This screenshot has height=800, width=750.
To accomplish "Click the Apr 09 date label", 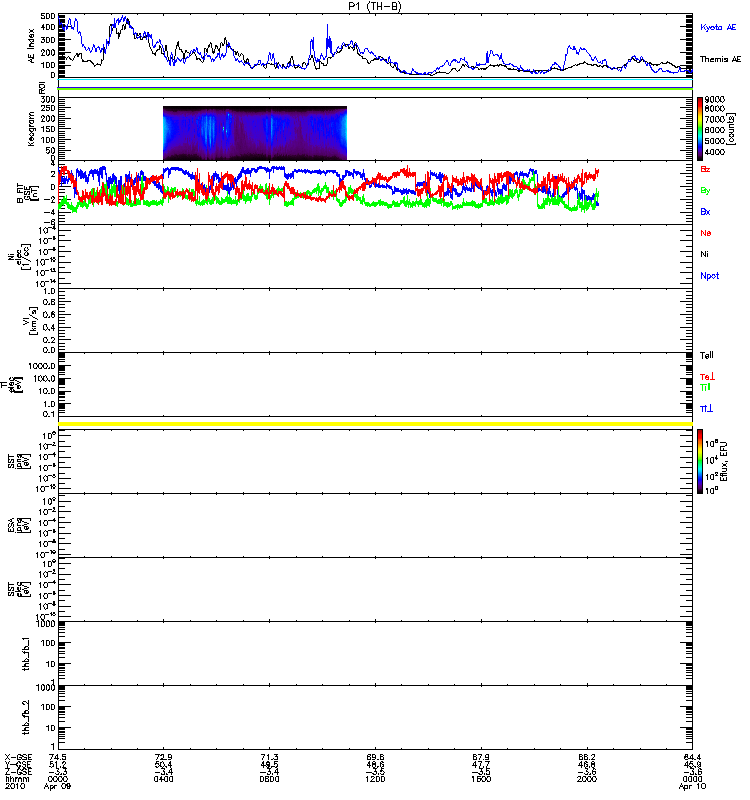I will click(57, 786).
